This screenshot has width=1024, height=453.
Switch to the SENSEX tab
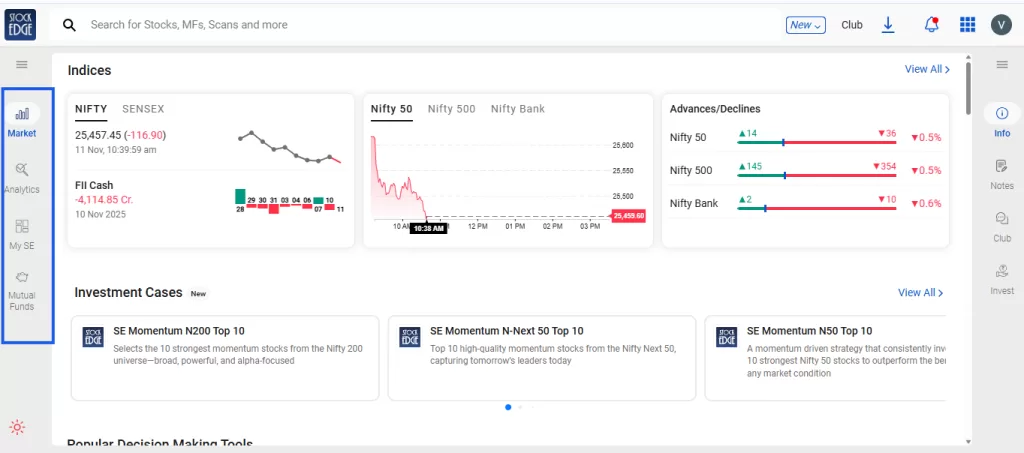[143, 109]
